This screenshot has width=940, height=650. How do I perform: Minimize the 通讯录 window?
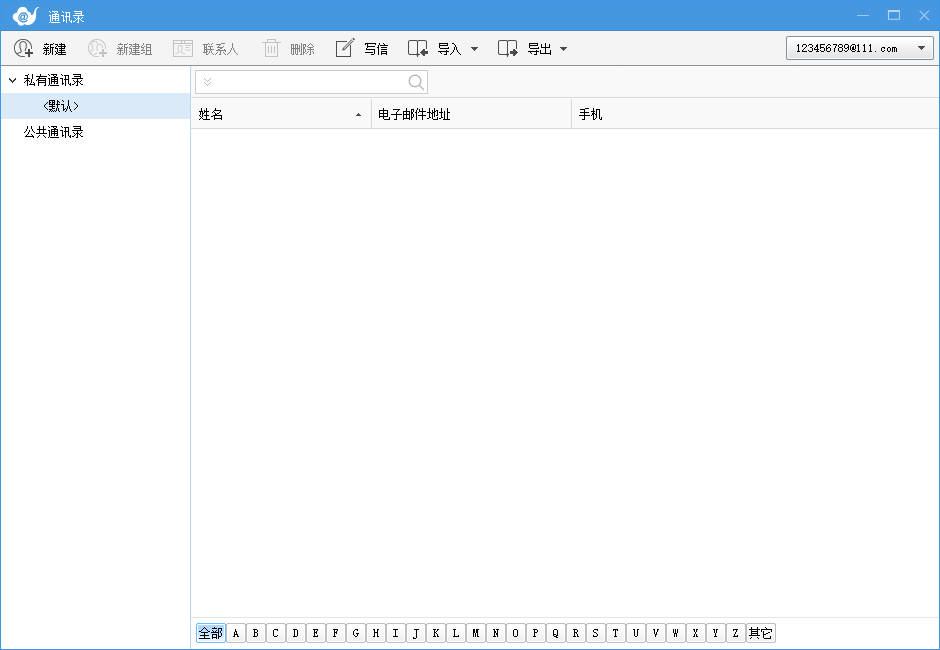tap(863, 15)
